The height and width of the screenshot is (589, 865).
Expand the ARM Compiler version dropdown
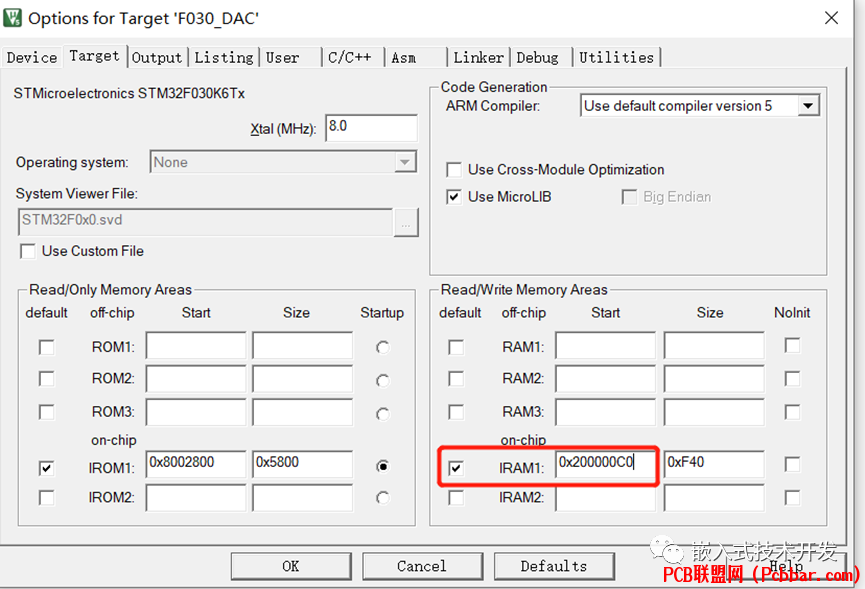click(x=700, y=106)
